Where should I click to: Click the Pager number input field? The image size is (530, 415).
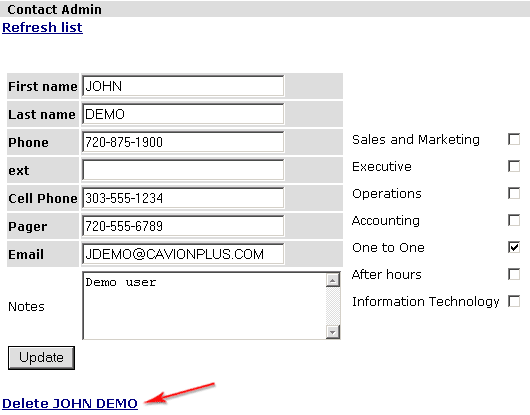pyautogui.click(x=183, y=226)
